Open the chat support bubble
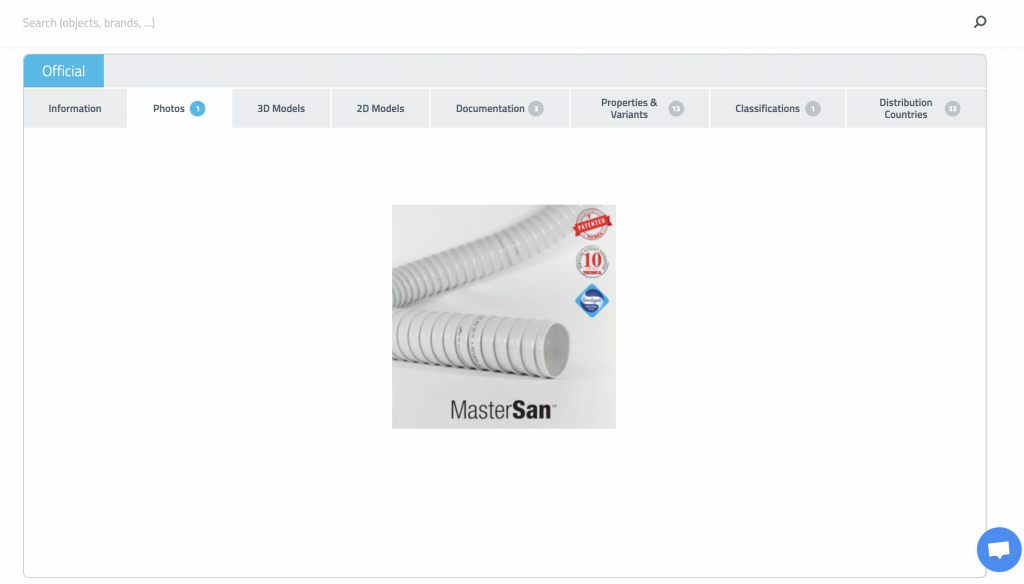Screen dimensions: 1024x584 tap(999, 549)
